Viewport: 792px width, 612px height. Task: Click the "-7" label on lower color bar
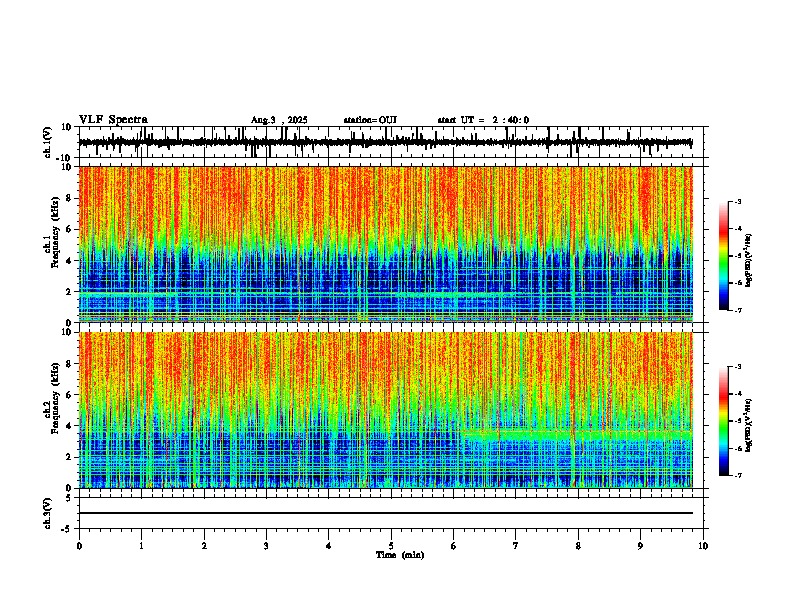738,475
